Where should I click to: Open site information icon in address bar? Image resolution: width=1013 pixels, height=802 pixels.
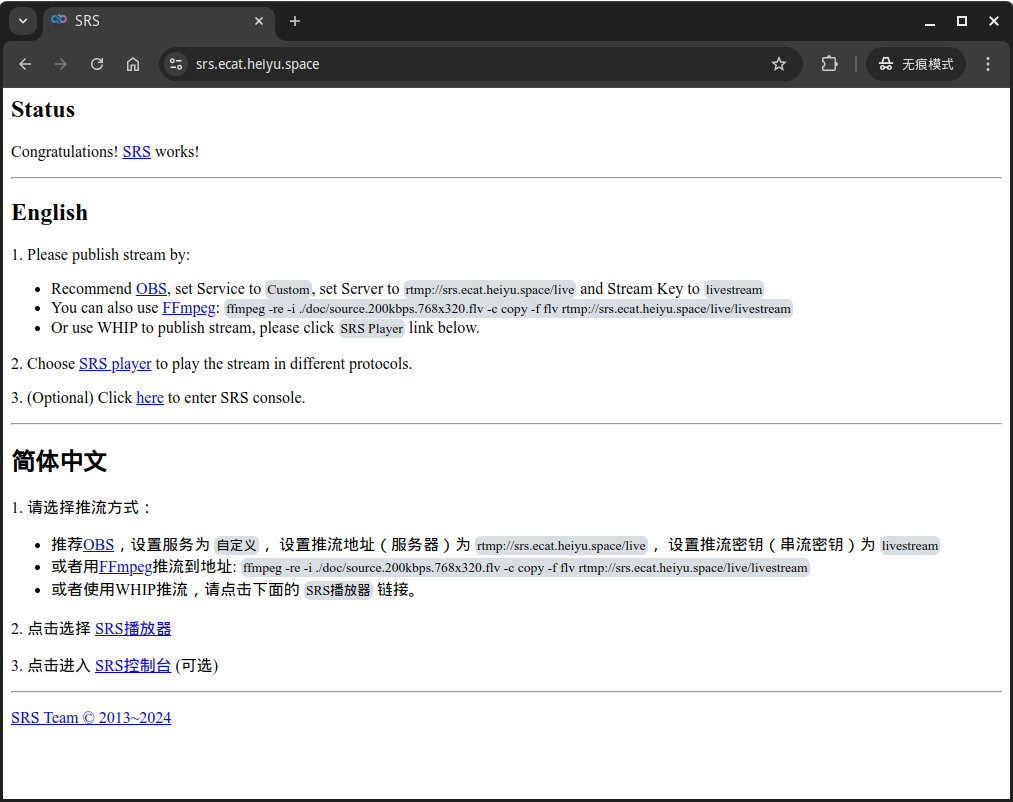click(176, 64)
